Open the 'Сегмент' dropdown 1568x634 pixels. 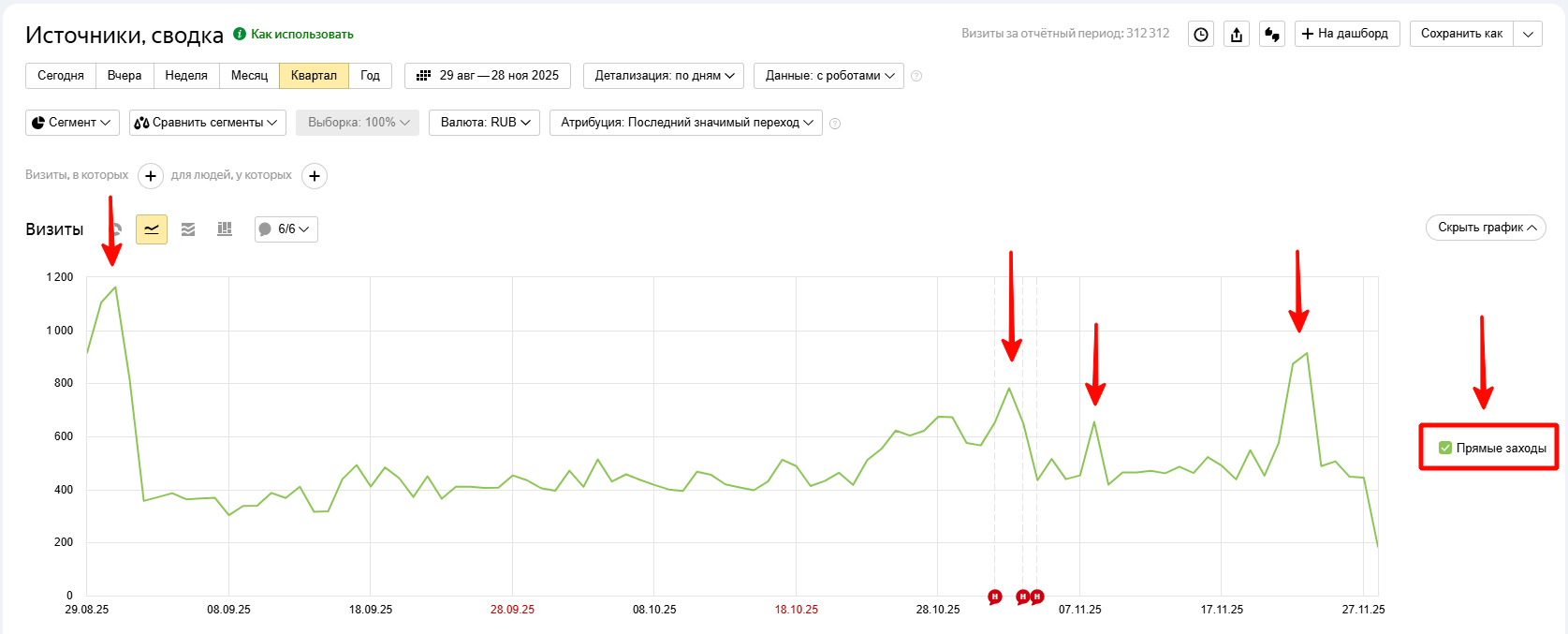coord(72,123)
